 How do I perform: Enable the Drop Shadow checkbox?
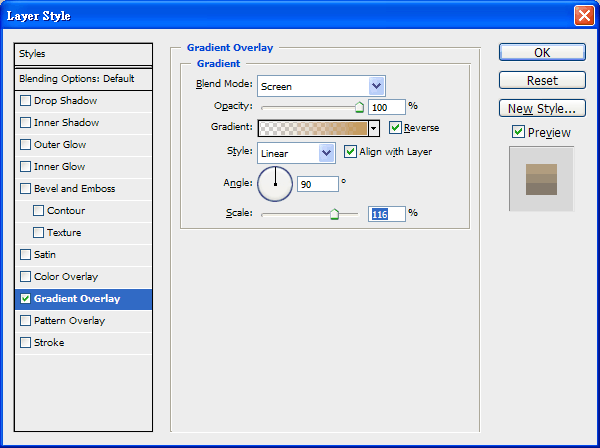pos(26,101)
